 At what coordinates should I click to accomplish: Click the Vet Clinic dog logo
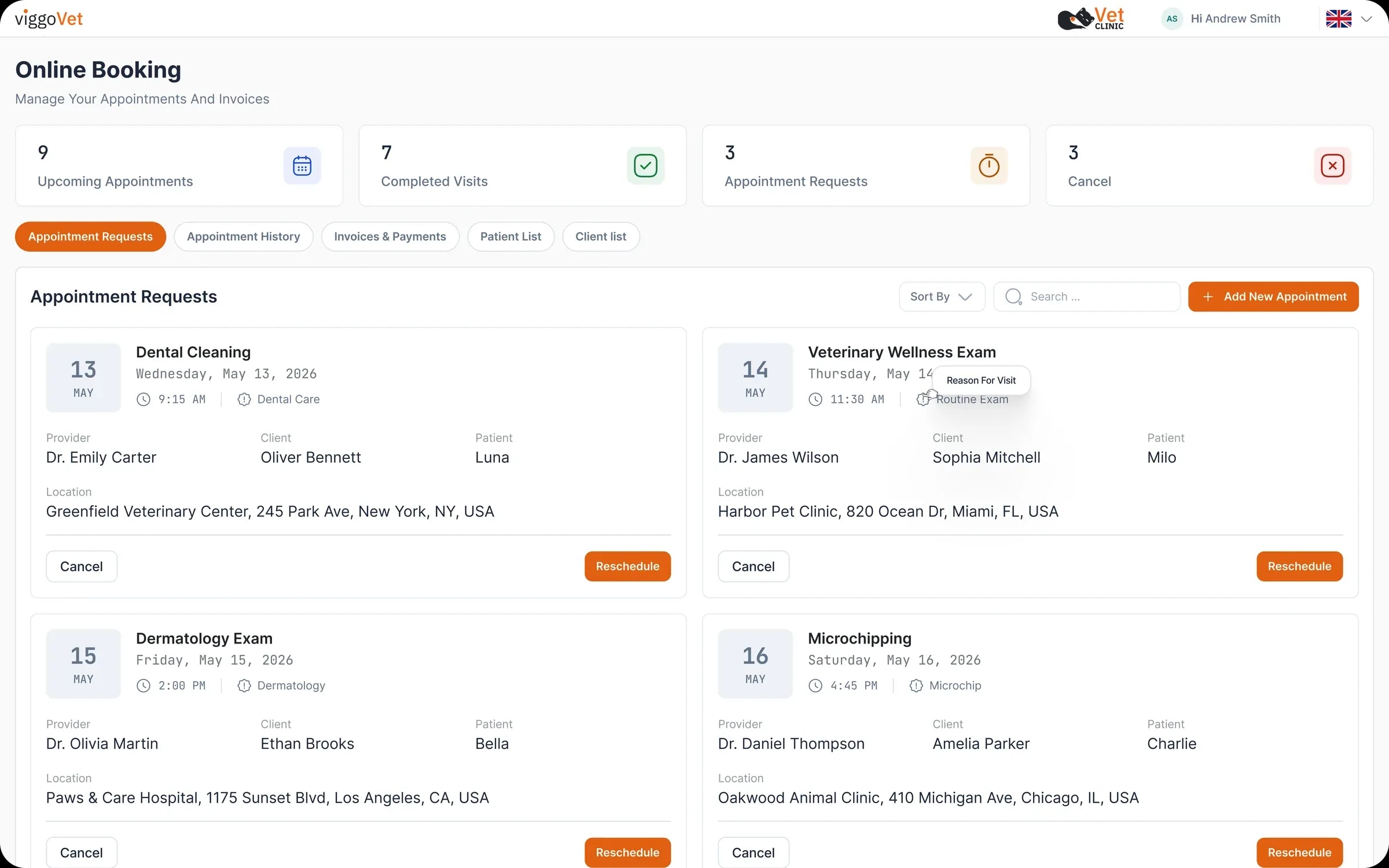1090,19
